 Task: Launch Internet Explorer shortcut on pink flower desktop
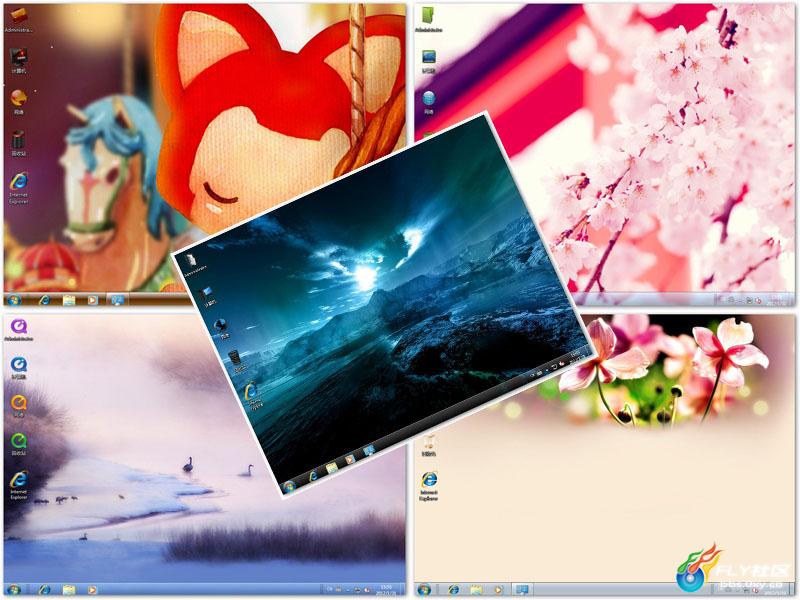tap(429, 486)
